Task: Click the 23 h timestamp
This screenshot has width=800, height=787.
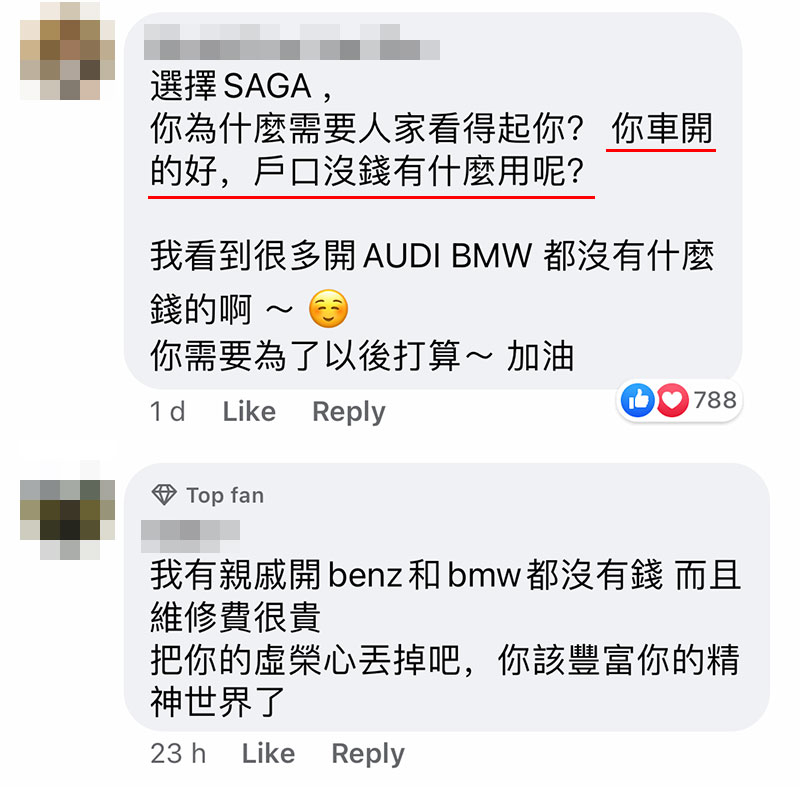Action: pyautogui.click(x=178, y=753)
